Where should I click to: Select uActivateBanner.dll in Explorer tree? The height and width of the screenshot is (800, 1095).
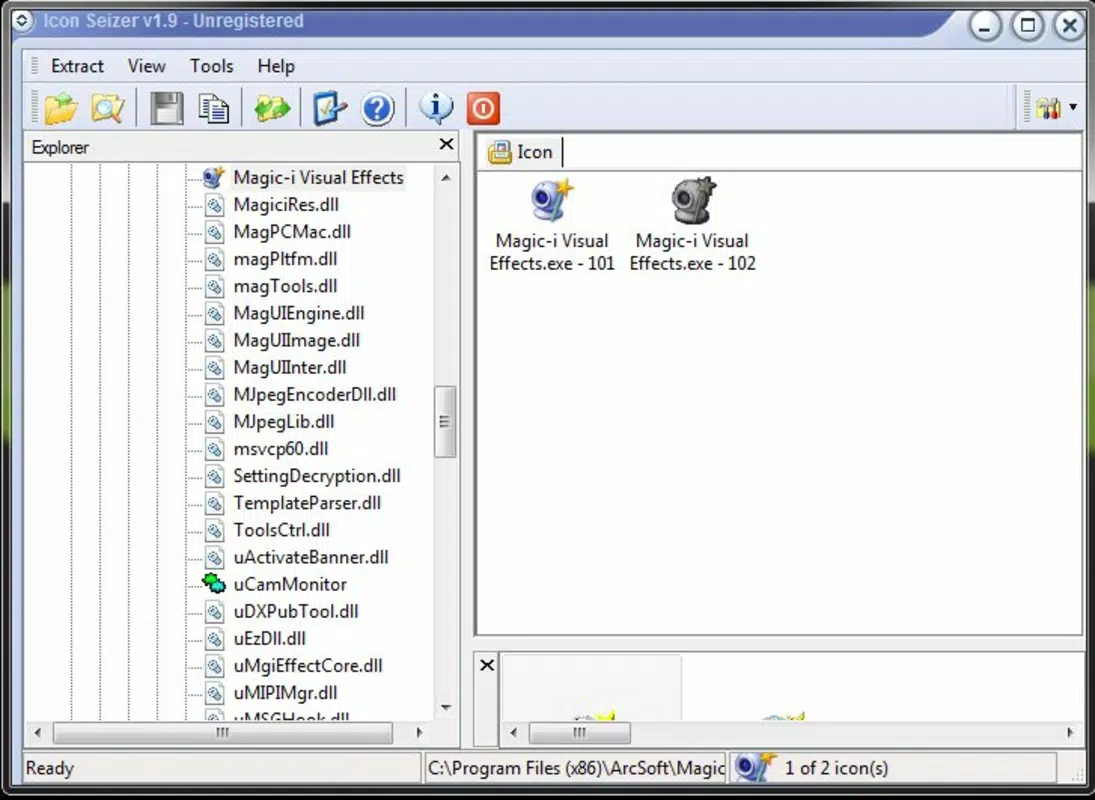point(311,557)
